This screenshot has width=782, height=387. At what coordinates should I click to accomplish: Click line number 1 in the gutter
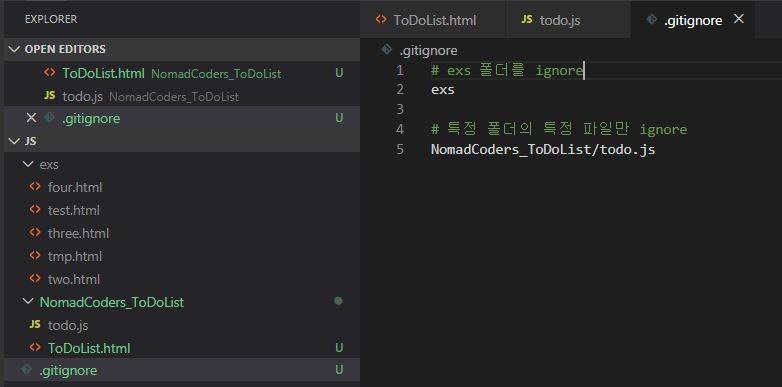point(400,71)
